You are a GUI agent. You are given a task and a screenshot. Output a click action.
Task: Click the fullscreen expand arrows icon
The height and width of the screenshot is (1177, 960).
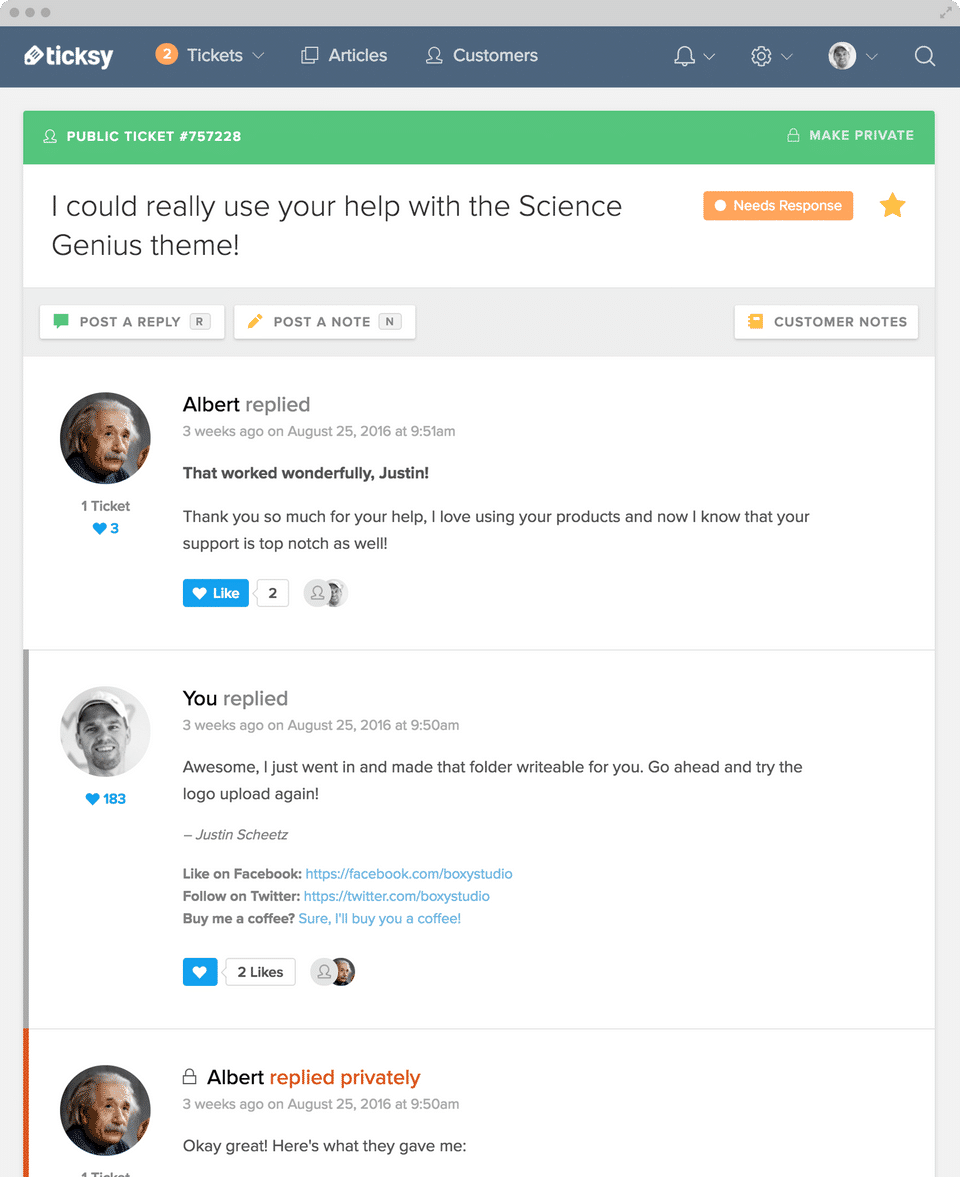pyautogui.click(x=946, y=13)
